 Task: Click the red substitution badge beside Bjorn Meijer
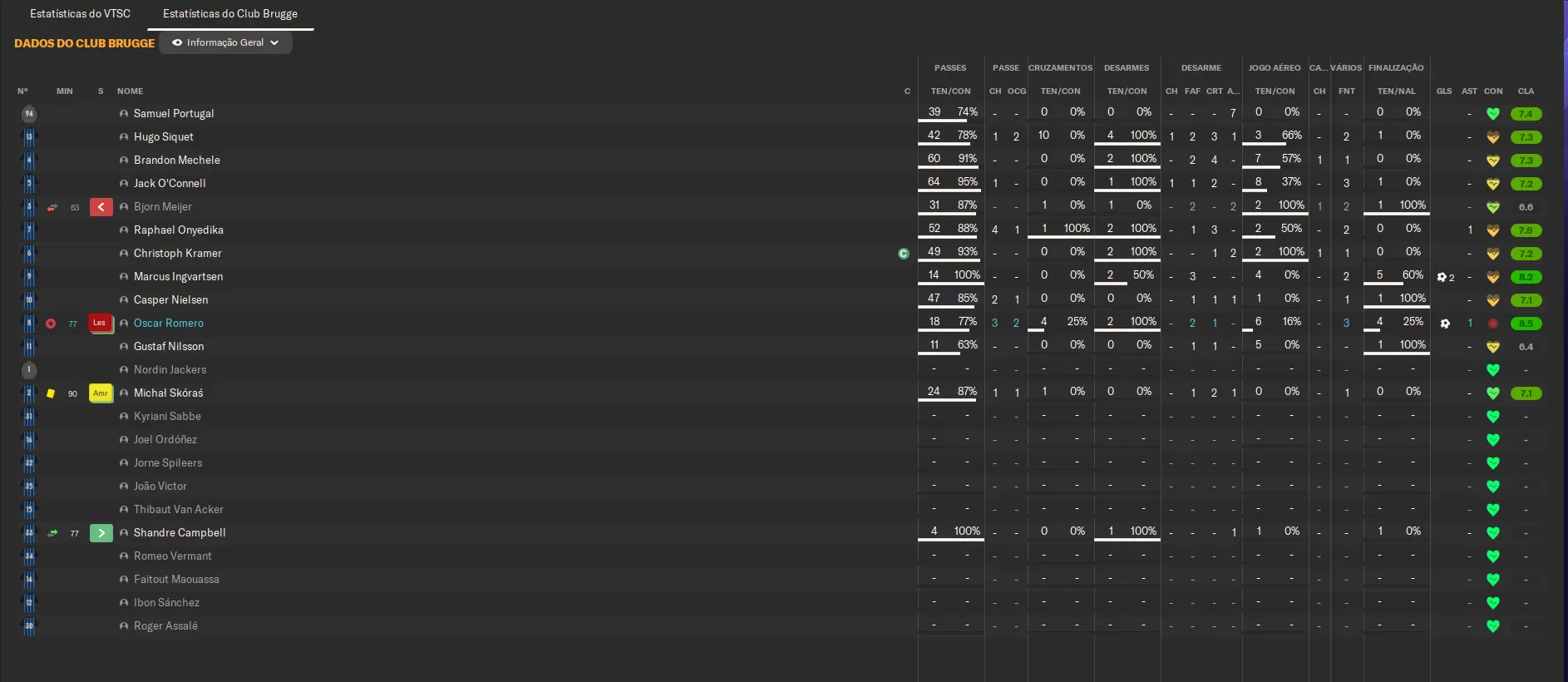pyautogui.click(x=101, y=207)
